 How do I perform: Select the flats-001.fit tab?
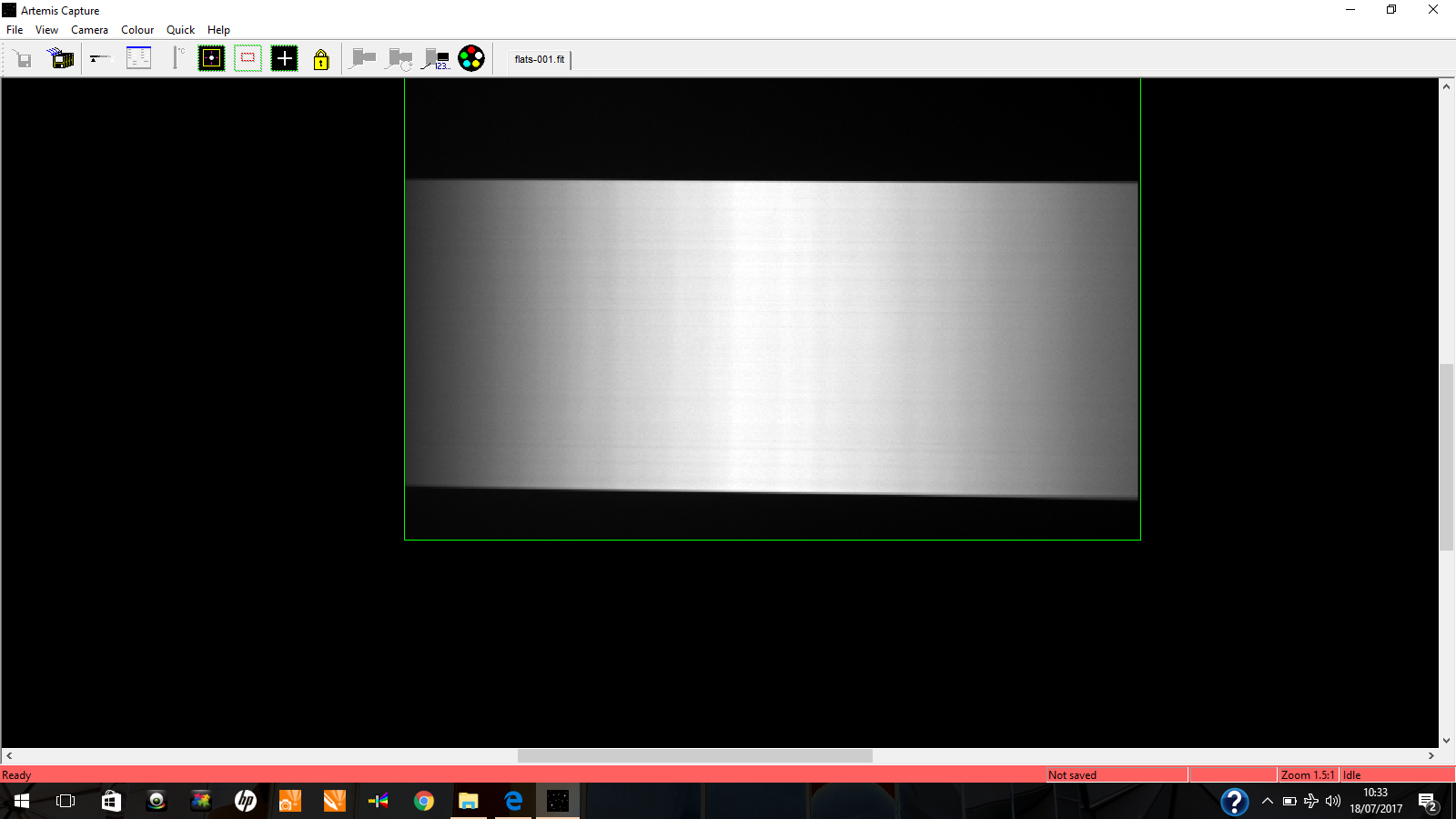click(x=540, y=59)
